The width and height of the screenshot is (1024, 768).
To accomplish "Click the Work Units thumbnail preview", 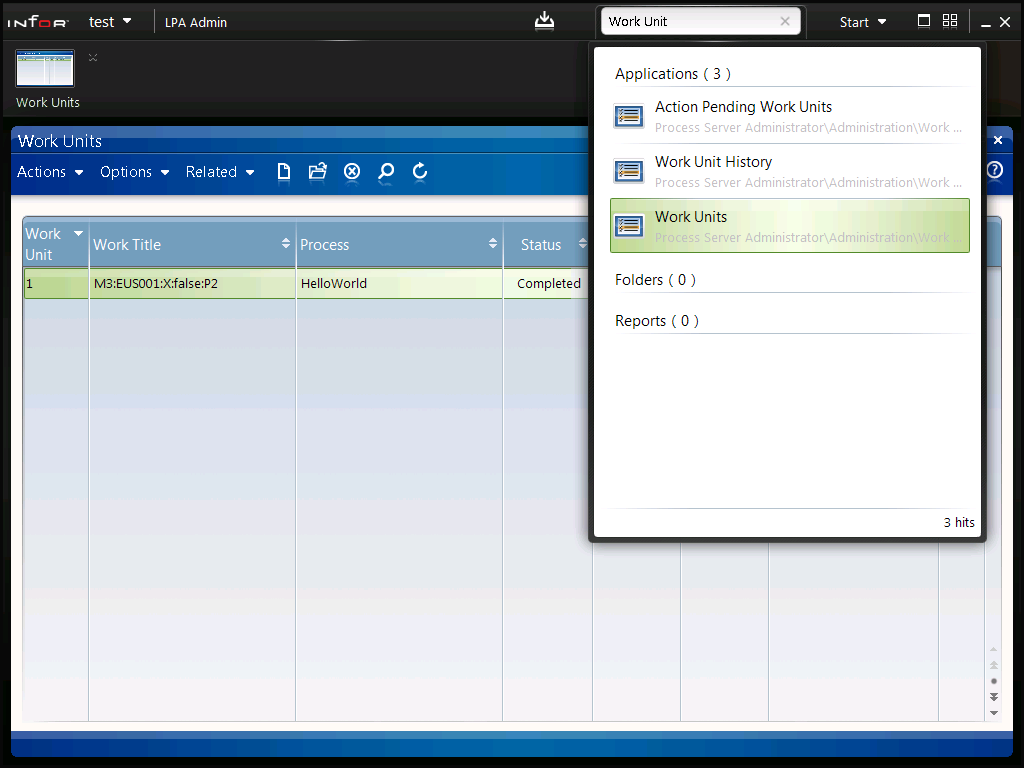I will click(x=45, y=69).
